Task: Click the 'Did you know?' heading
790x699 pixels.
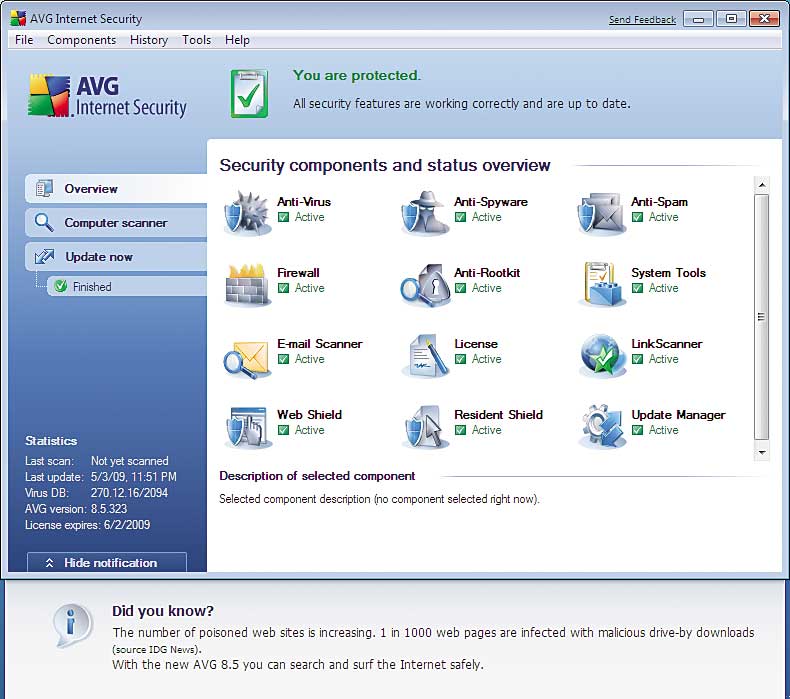Action: tap(163, 611)
